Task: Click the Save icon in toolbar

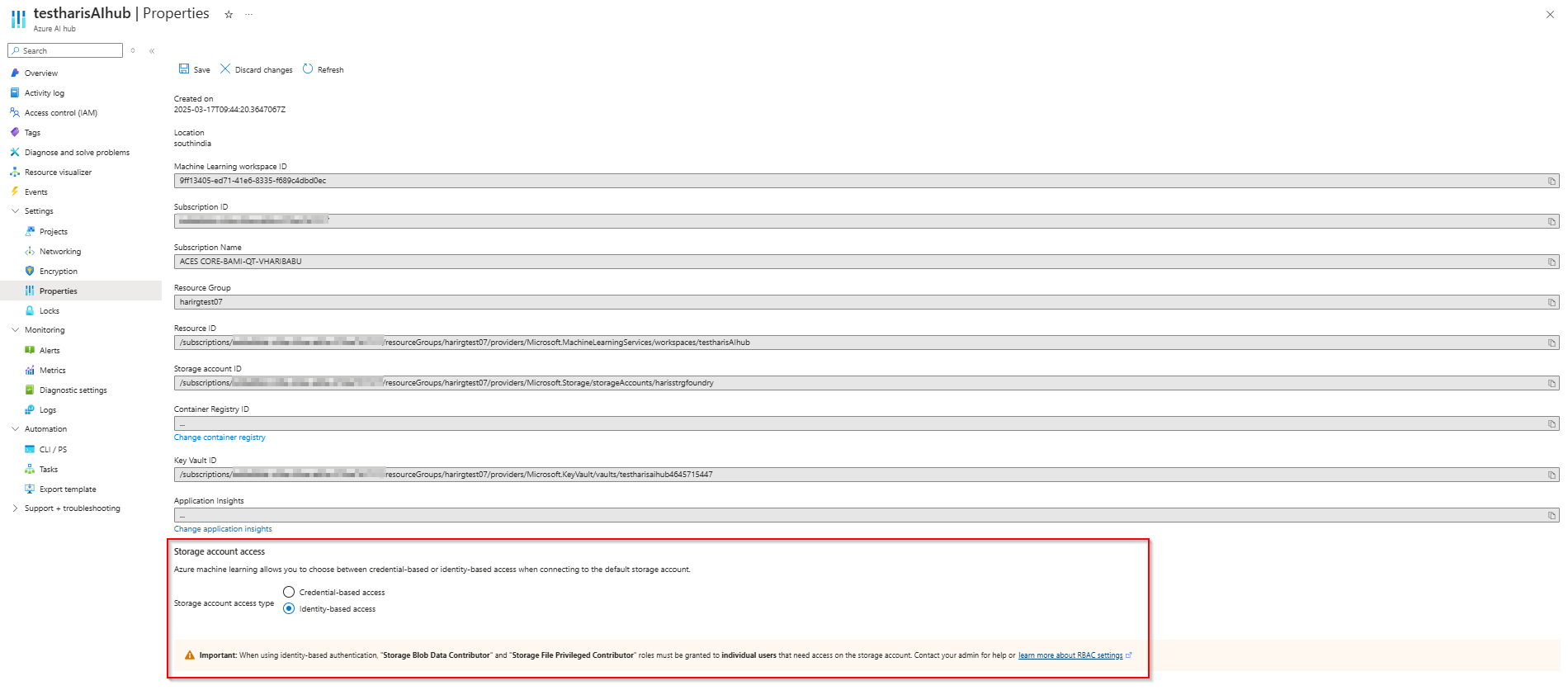Action: tap(184, 69)
